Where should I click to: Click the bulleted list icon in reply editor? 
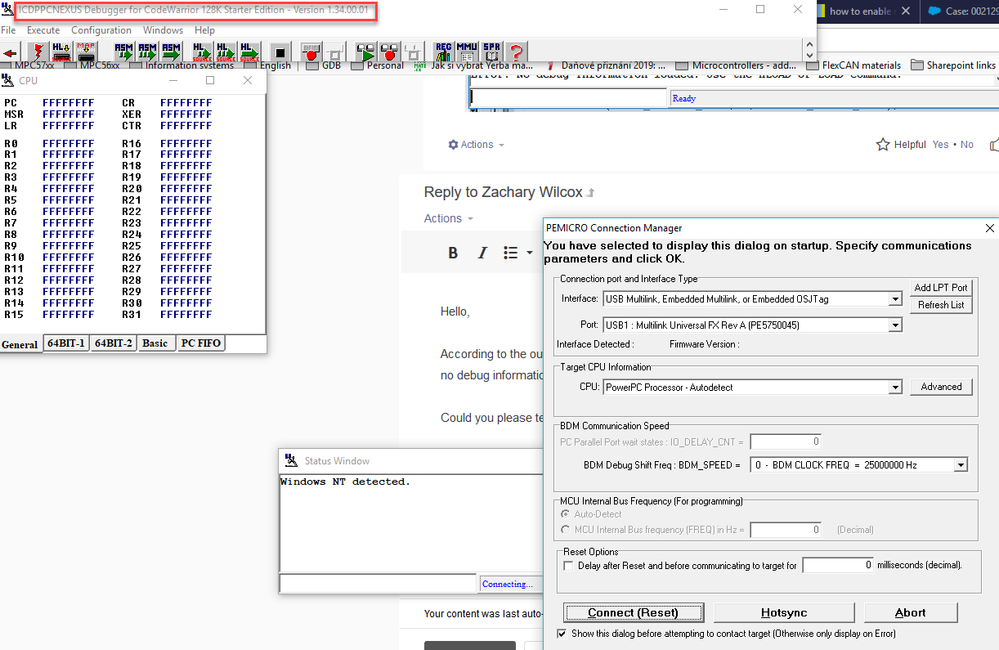pos(510,253)
